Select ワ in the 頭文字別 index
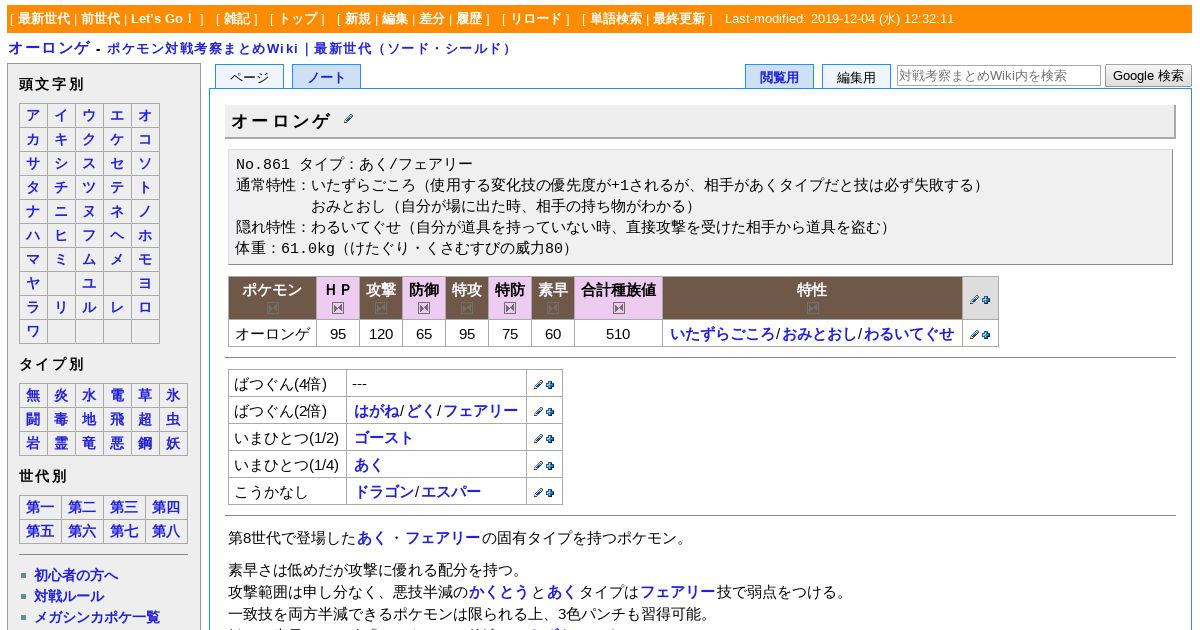Screen dimensions: 1200x630 tap(33, 331)
